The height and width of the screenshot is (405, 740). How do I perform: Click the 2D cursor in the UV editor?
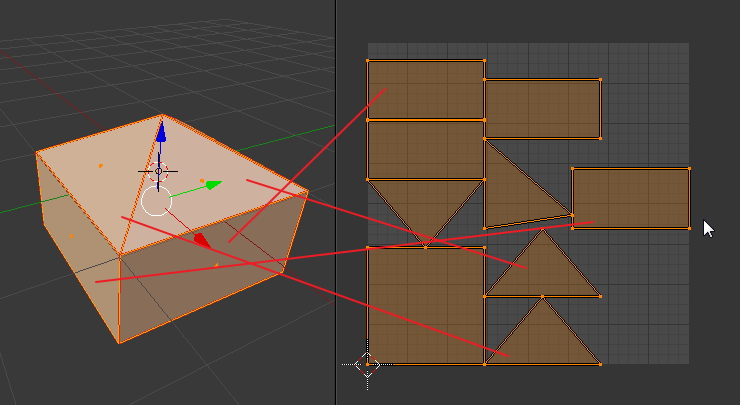pyautogui.click(x=367, y=364)
